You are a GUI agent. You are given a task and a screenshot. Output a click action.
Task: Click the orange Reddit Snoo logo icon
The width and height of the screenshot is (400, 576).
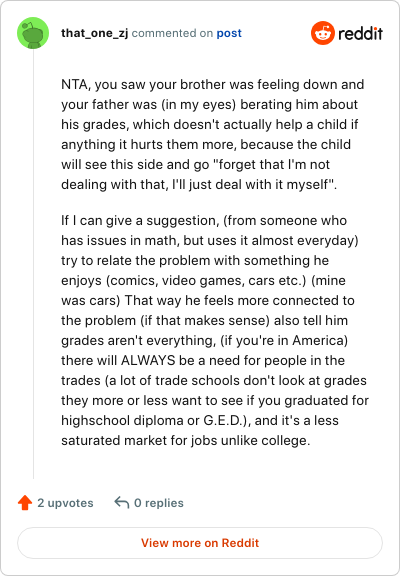click(x=323, y=33)
